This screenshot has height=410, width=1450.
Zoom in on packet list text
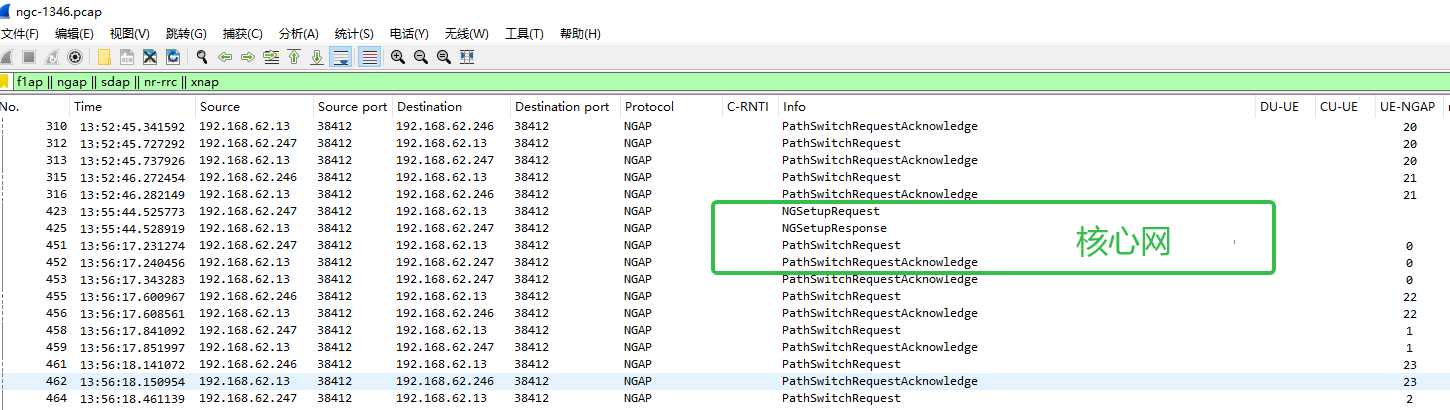coord(398,57)
